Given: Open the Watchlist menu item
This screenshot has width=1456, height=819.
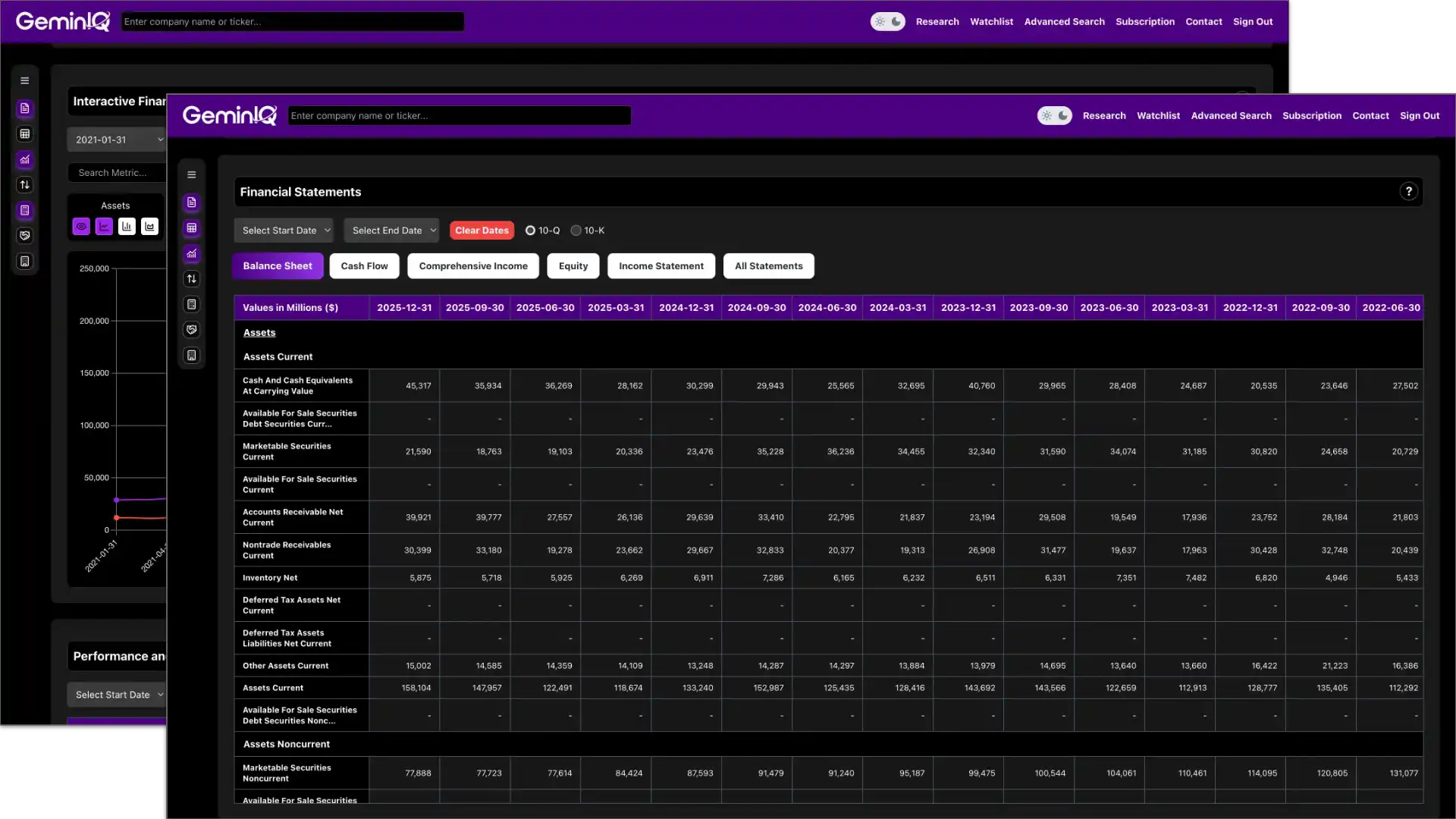Looking at the screenshot, I should point(1158,115).
